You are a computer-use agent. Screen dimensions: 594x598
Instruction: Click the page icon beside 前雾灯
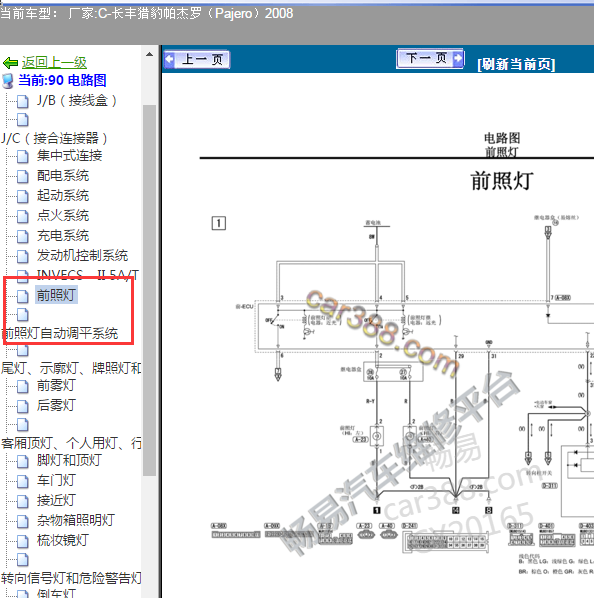[22, 386]
